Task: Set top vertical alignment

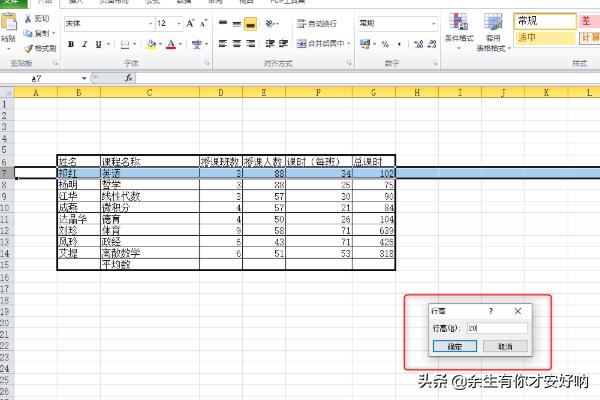Action: pos(223,24)
